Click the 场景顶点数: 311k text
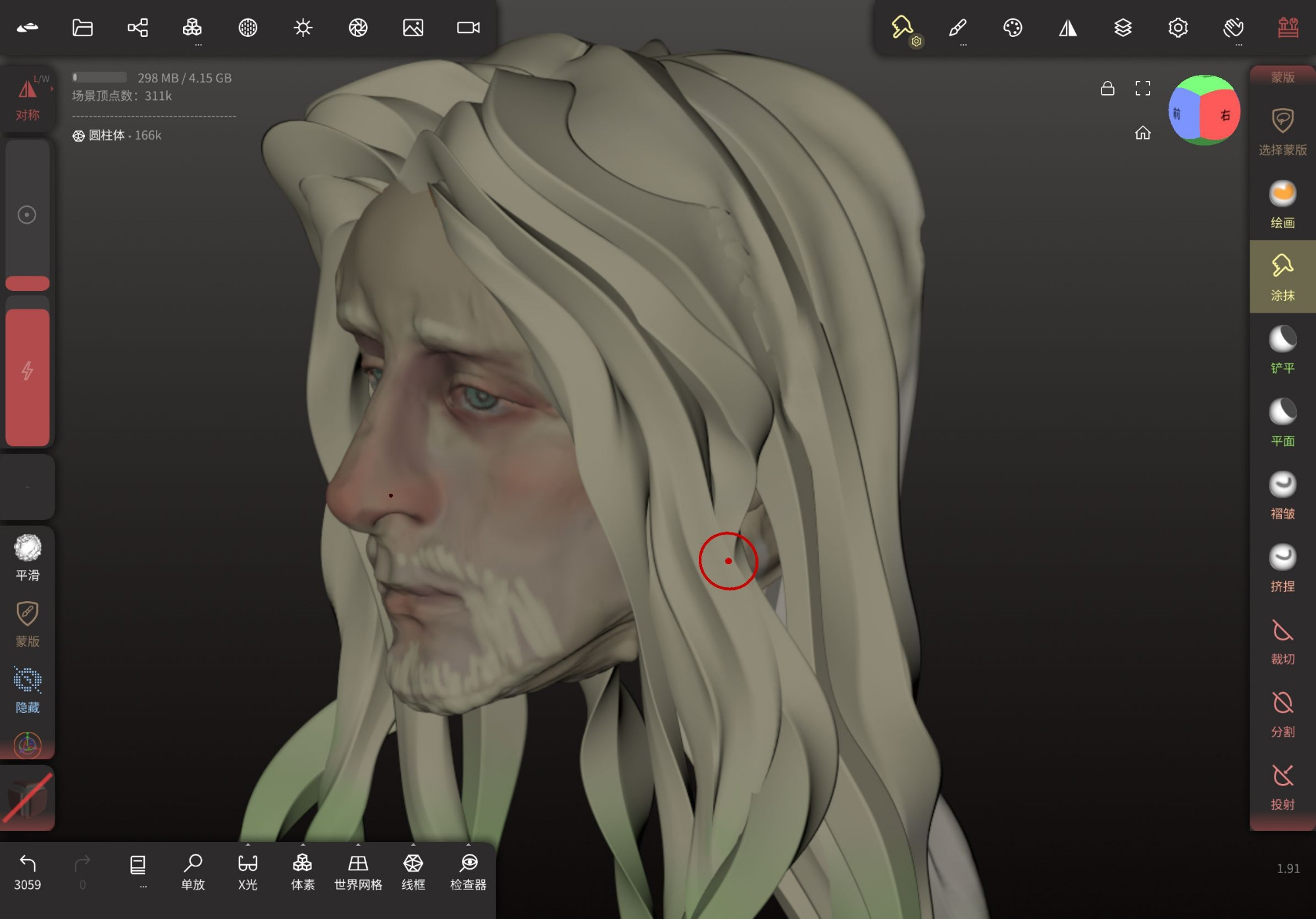The height and width of the screenshot is (919, 1316). 122,95
